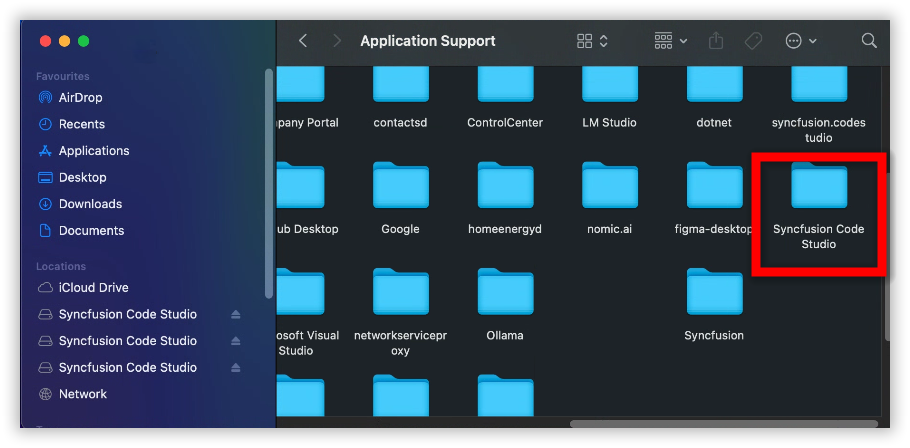Go to Downloads in the sidebar
The width and height of the screenshot is (910, 448).
click(90, 204)
